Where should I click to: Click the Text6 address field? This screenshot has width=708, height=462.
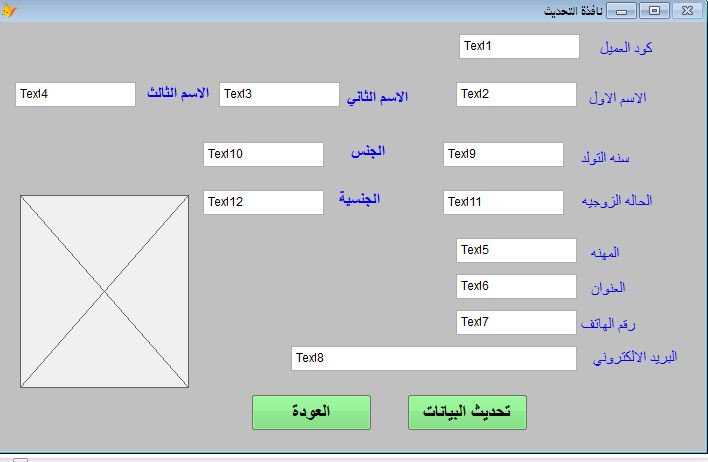[516, 286]
